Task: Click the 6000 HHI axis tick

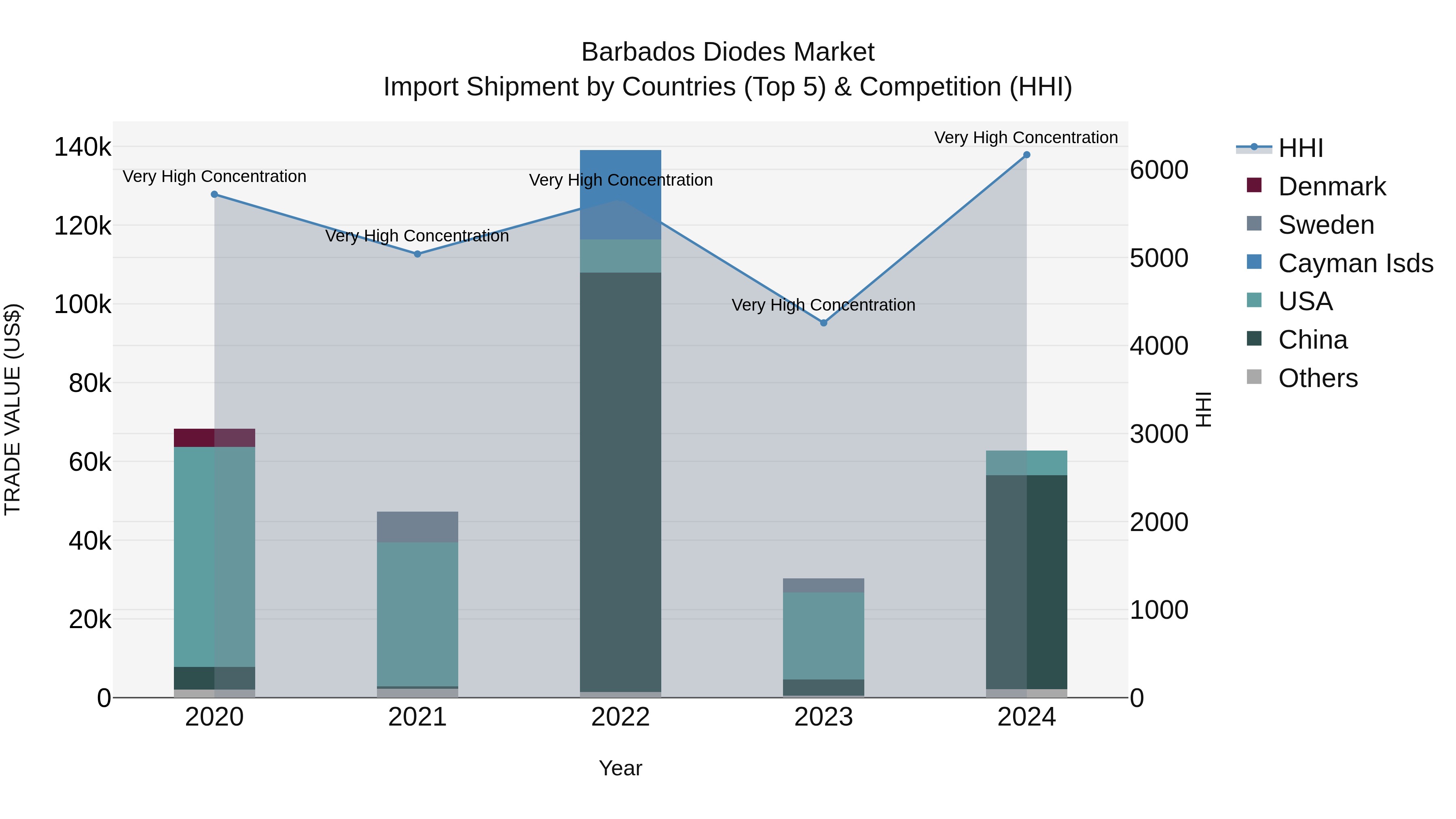Action: (1159, 170)
